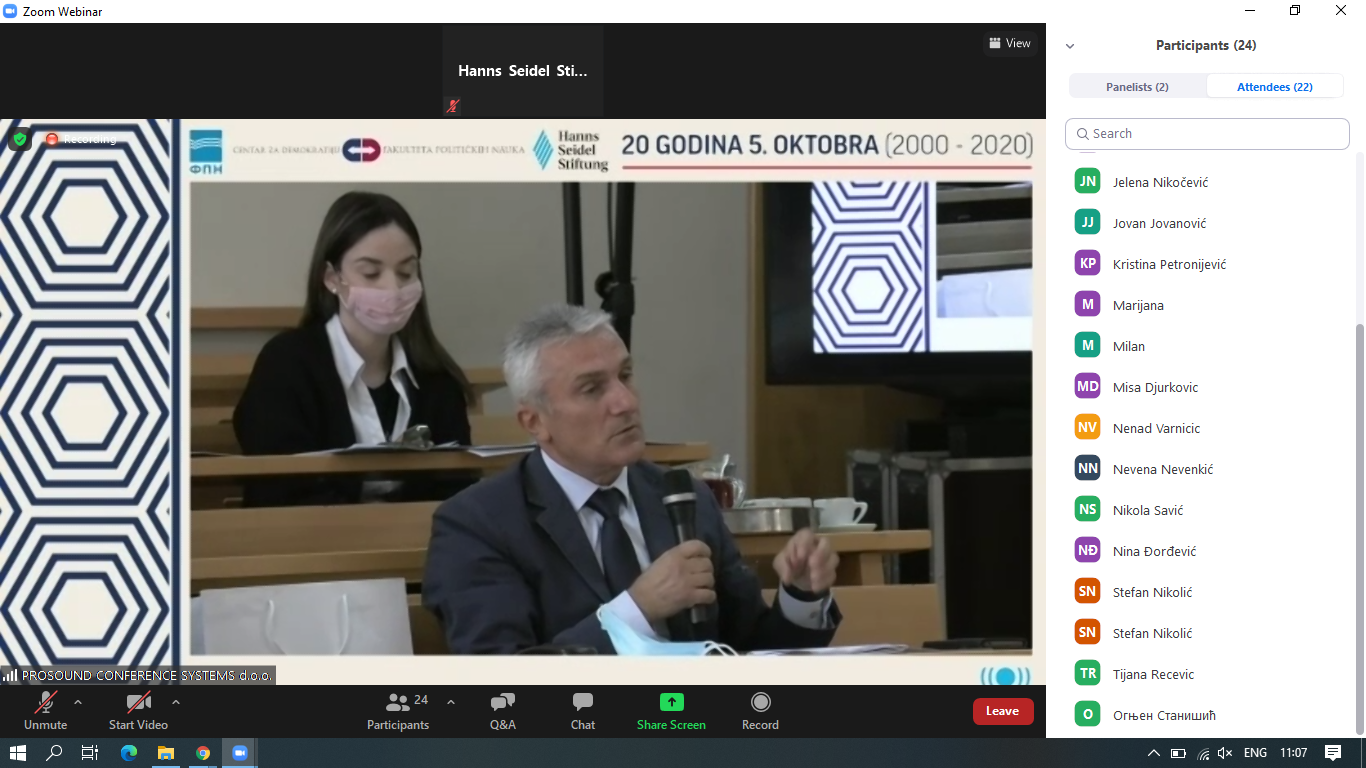Open the Windows notification center

1333,752
